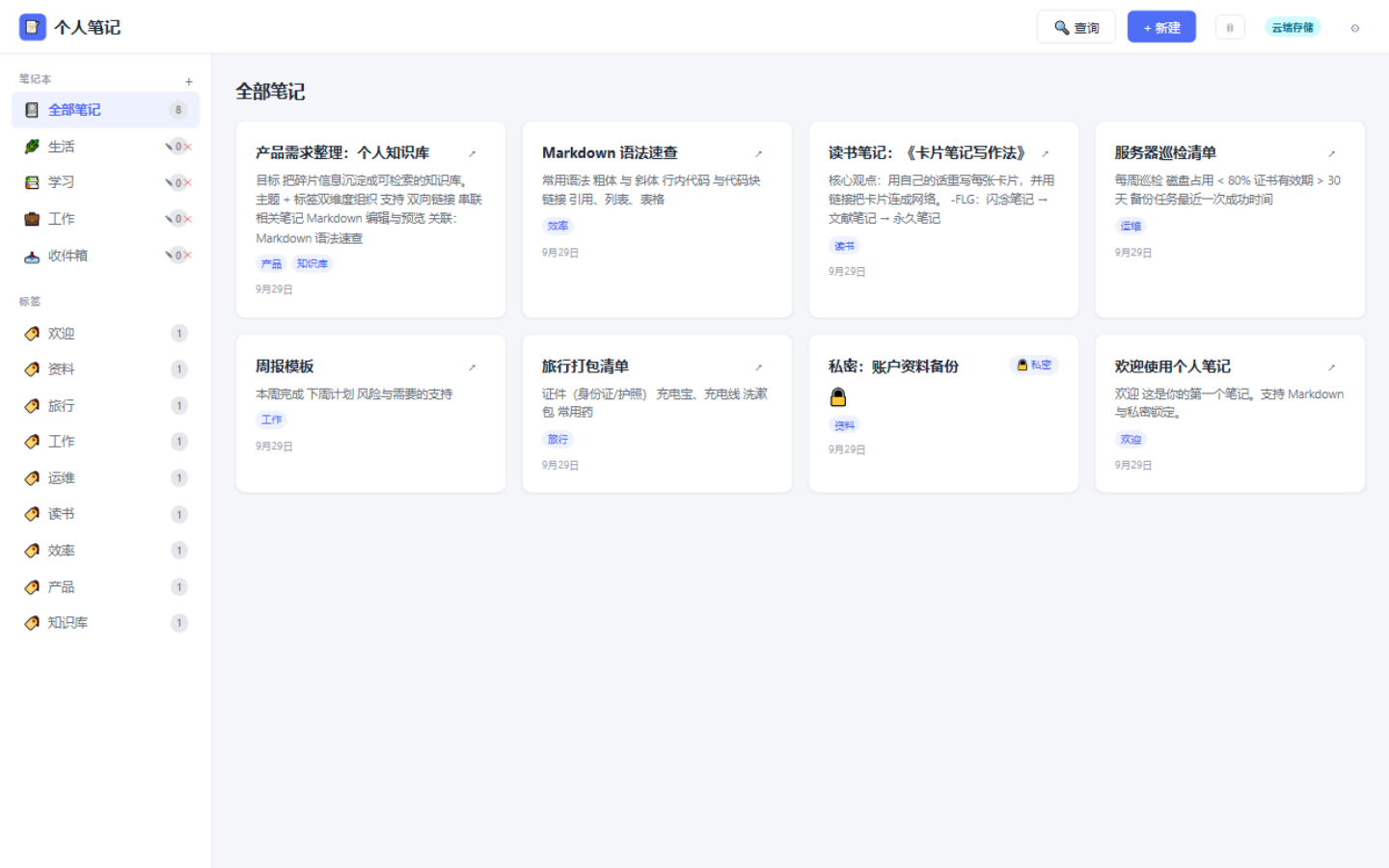
Task: Click the 云端存储 storage badge
Action: [1293, 27]
